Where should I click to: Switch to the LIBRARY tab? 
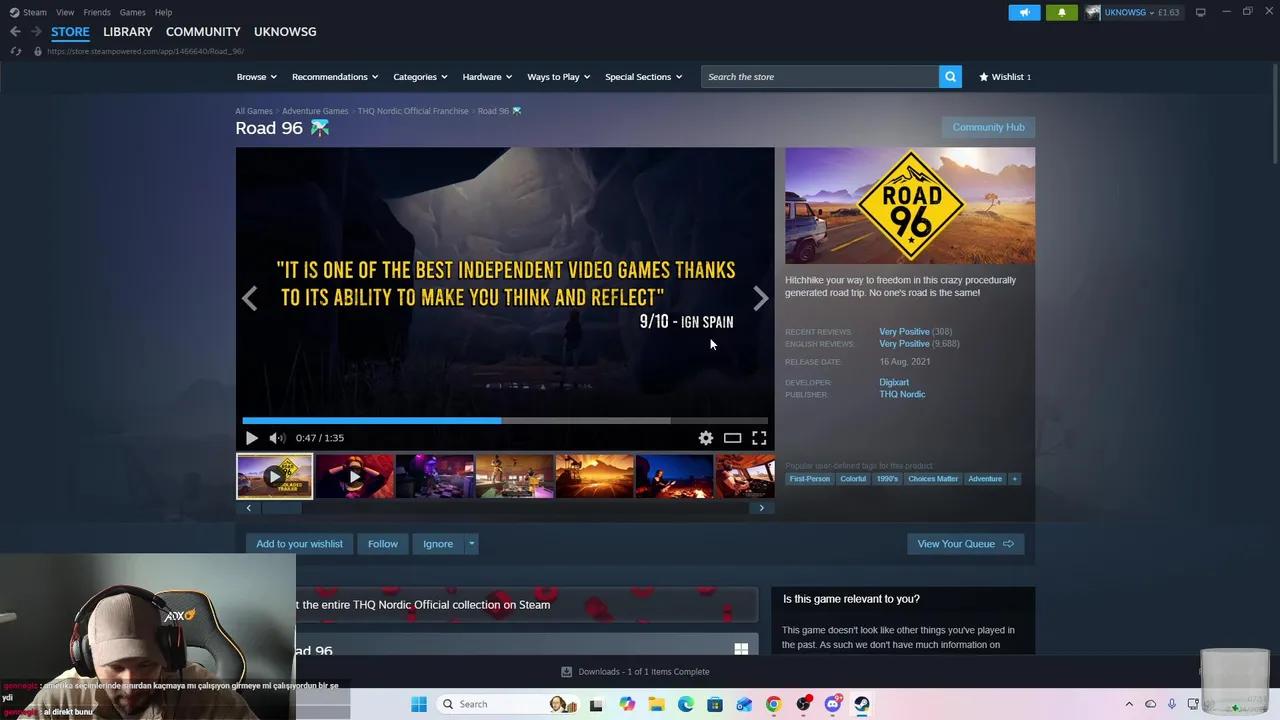click(128, 32)
